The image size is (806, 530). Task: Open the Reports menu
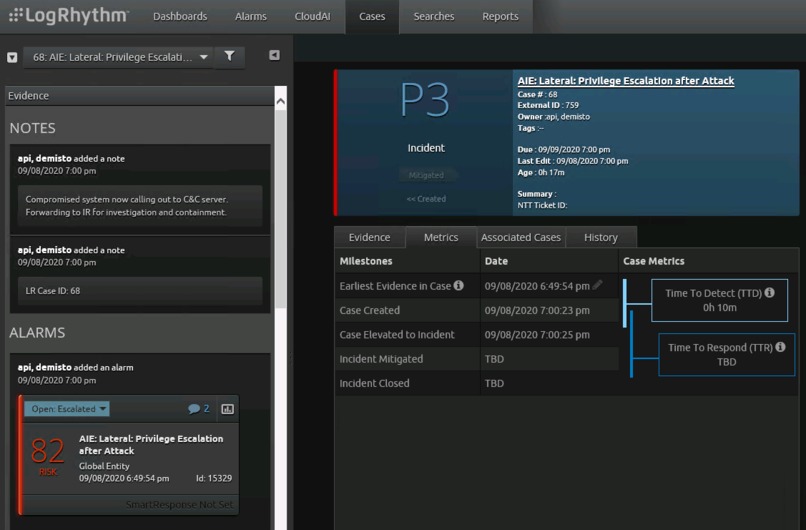pos(500,16)
